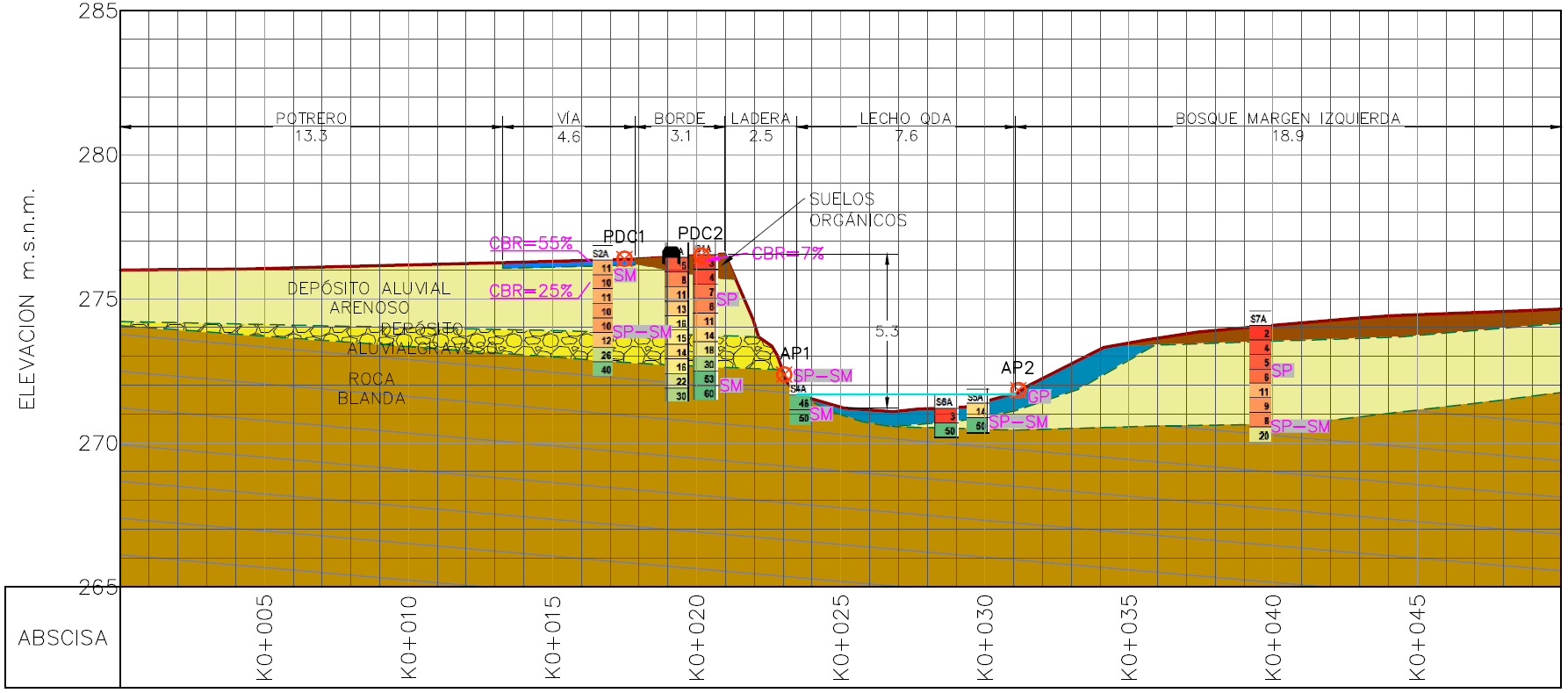Screen dimensions: 1568x693
Task: Select the SP-SM label at S7A bottom
Action: click(x=1300, y=426)
